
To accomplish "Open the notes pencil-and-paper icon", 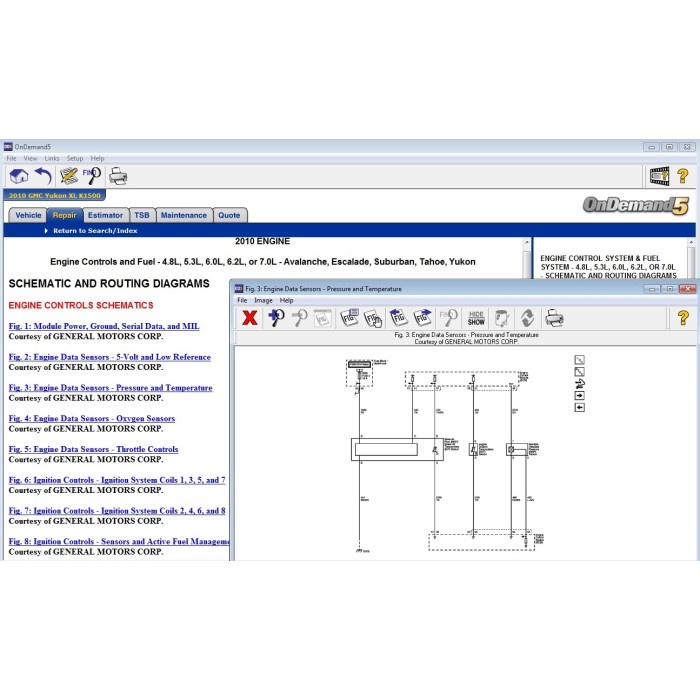I will pyautogui.click(x=69, y=176).
